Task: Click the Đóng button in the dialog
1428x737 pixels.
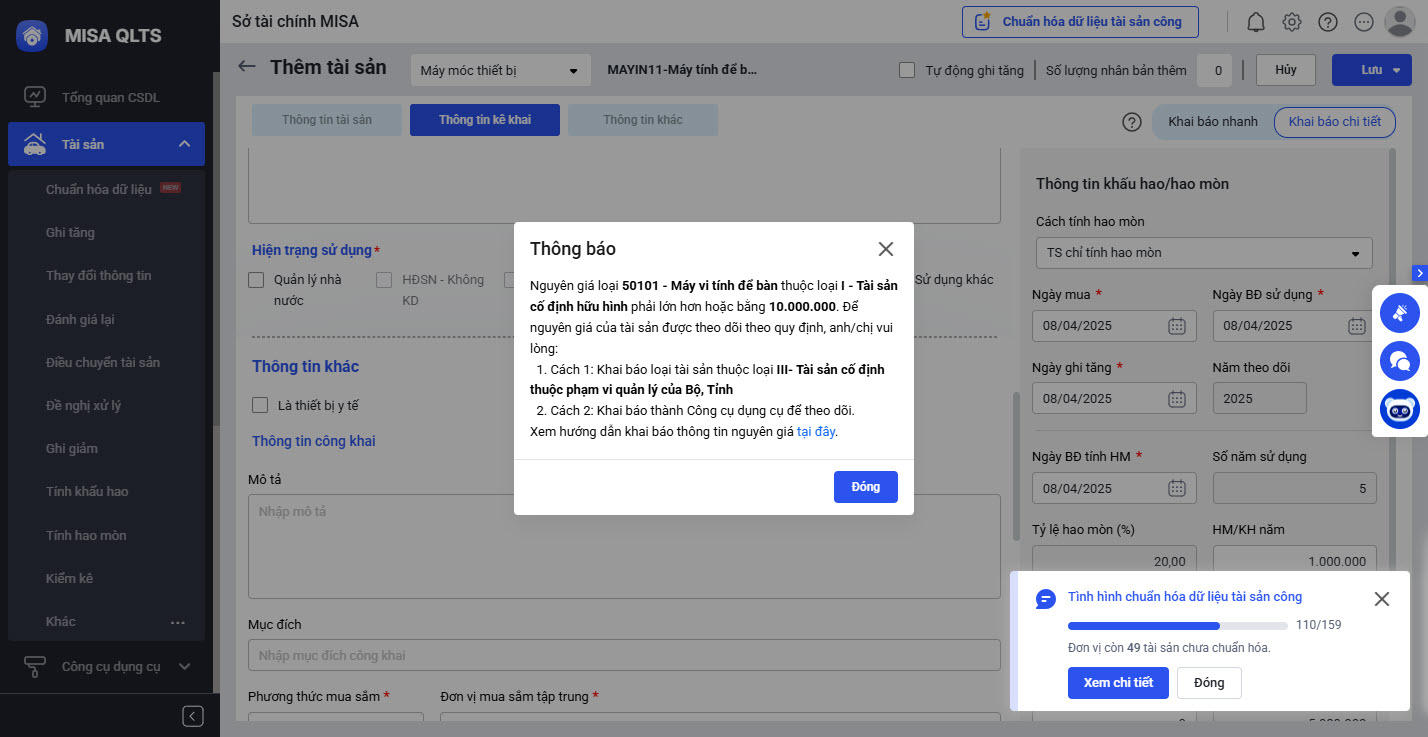Action: click(865, 487)
